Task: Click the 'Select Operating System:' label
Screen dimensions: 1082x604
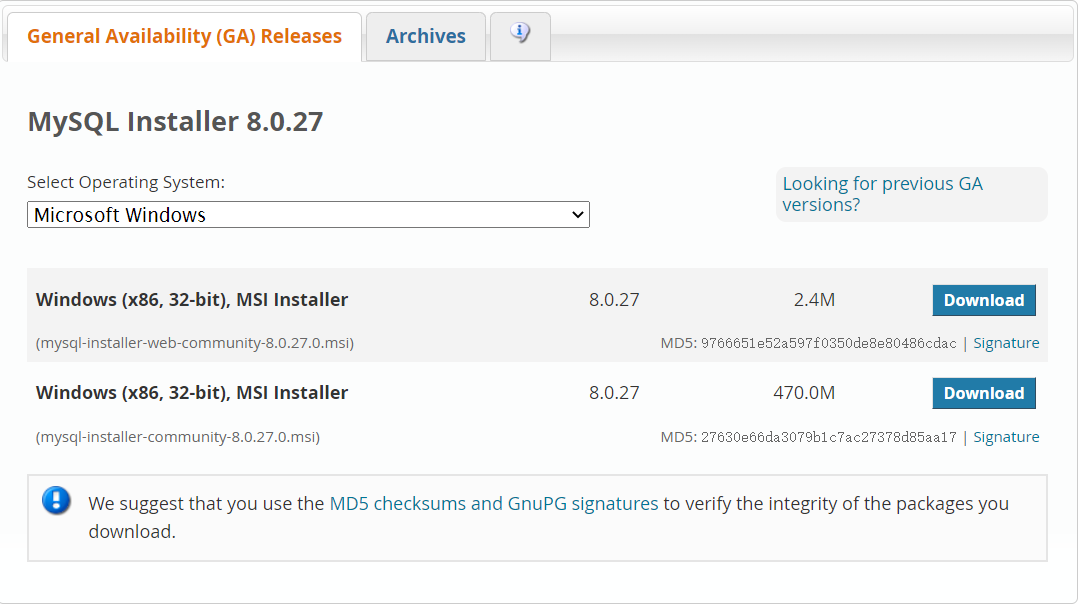Action: 126,182
